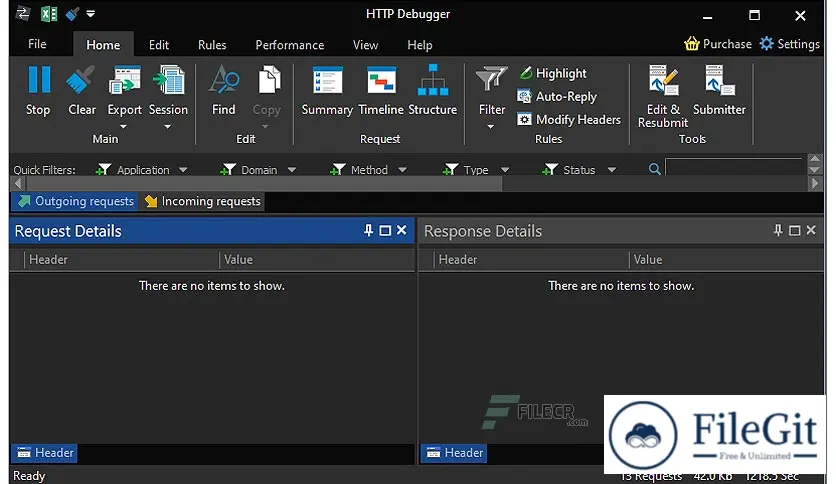
Task: Click the brush icon in quick access toolbar
Action: pos(73,14)
